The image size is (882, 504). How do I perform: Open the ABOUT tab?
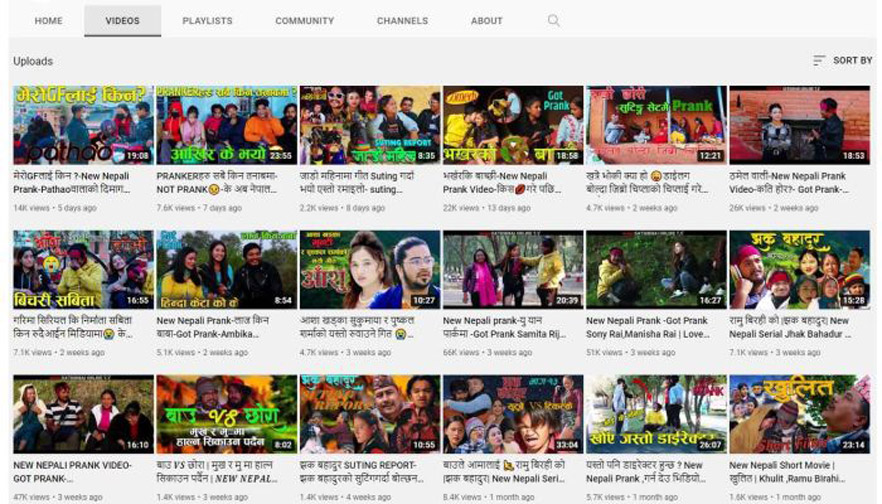pyautogui.click(x=487, y=21)
